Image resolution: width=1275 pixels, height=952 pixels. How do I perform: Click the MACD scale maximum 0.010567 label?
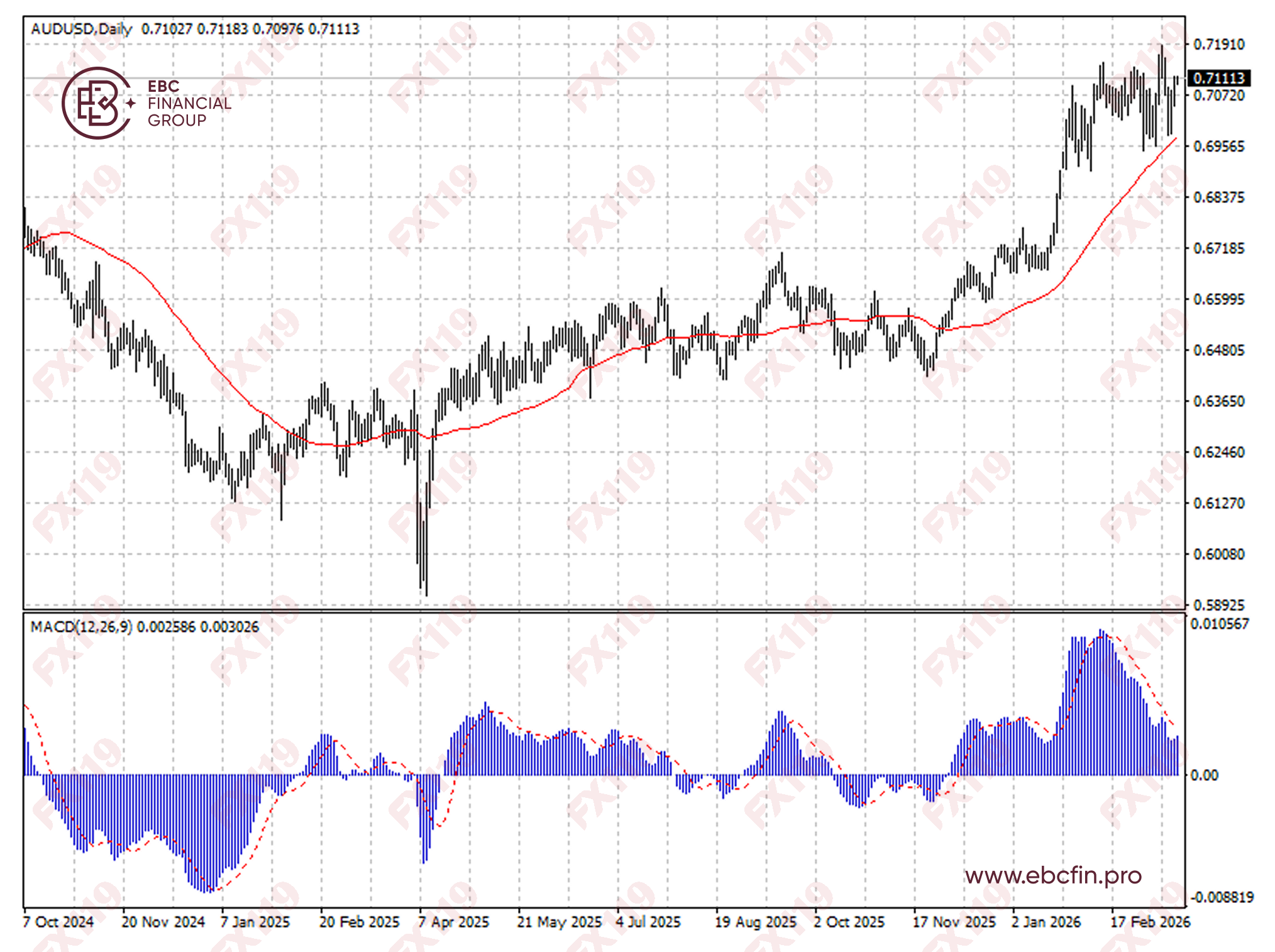coord(1219,624)
